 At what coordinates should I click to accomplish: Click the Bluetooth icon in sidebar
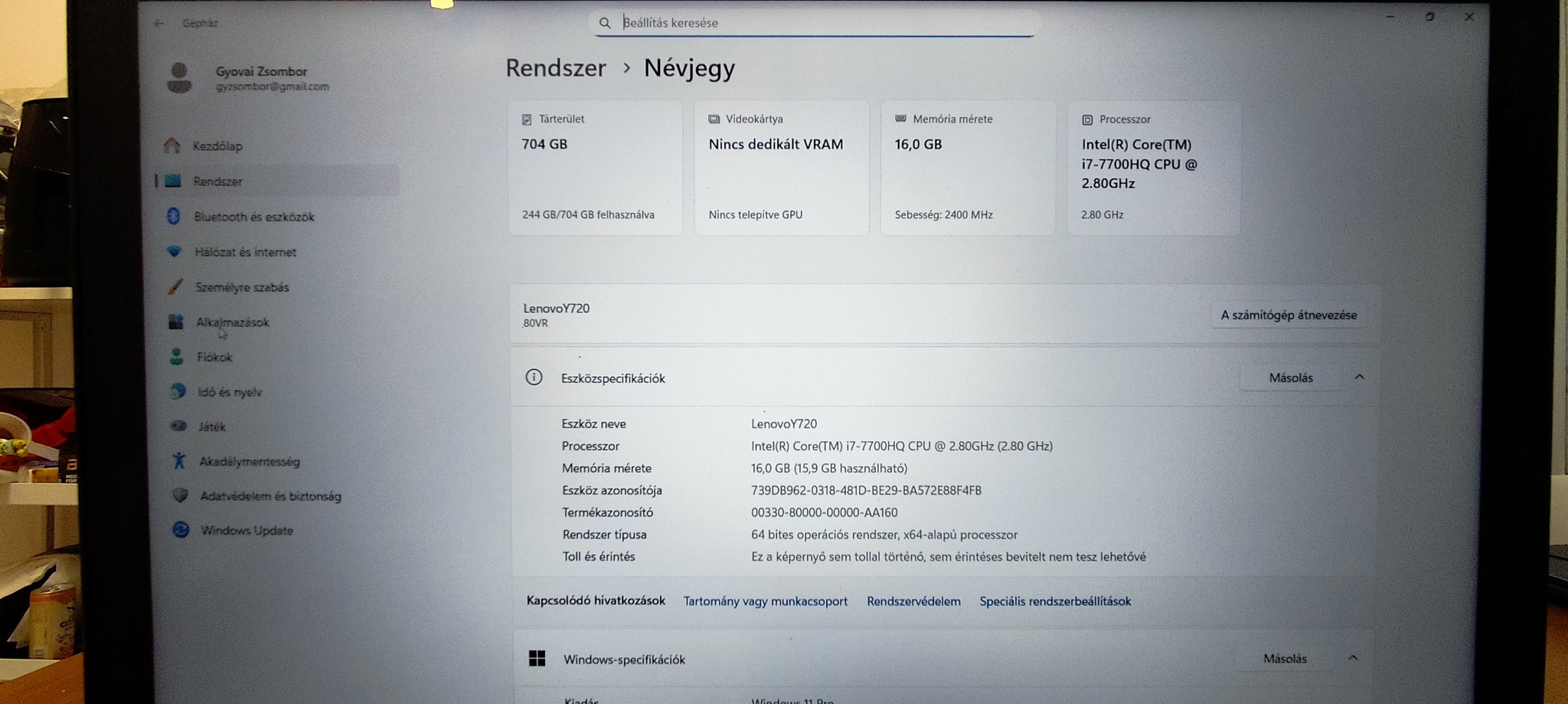tap(174, 216)
